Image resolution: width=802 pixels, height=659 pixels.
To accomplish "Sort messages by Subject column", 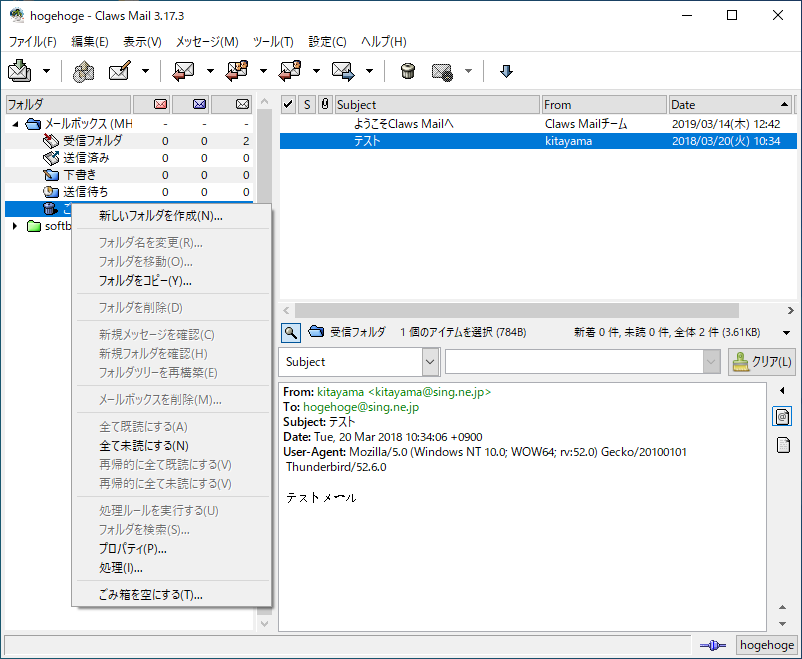I will pyautogui.click(x=437, y=104).
